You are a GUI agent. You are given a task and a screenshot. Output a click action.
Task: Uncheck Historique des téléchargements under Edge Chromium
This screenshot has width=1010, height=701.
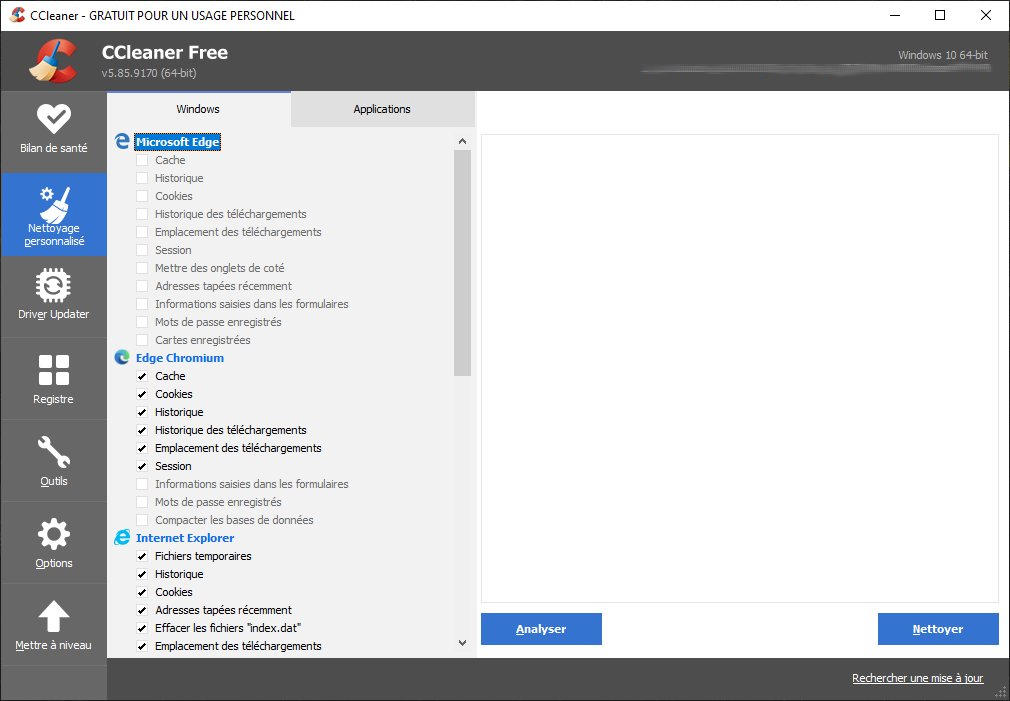click(142, 430)
